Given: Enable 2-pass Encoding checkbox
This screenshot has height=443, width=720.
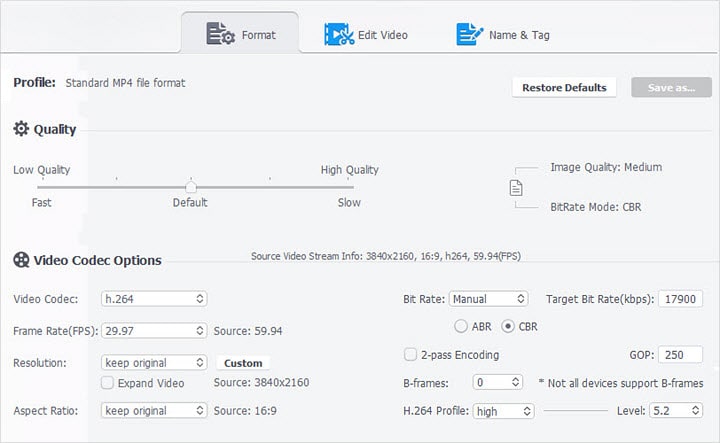Looking at the screenshot, I should (410, 354).
